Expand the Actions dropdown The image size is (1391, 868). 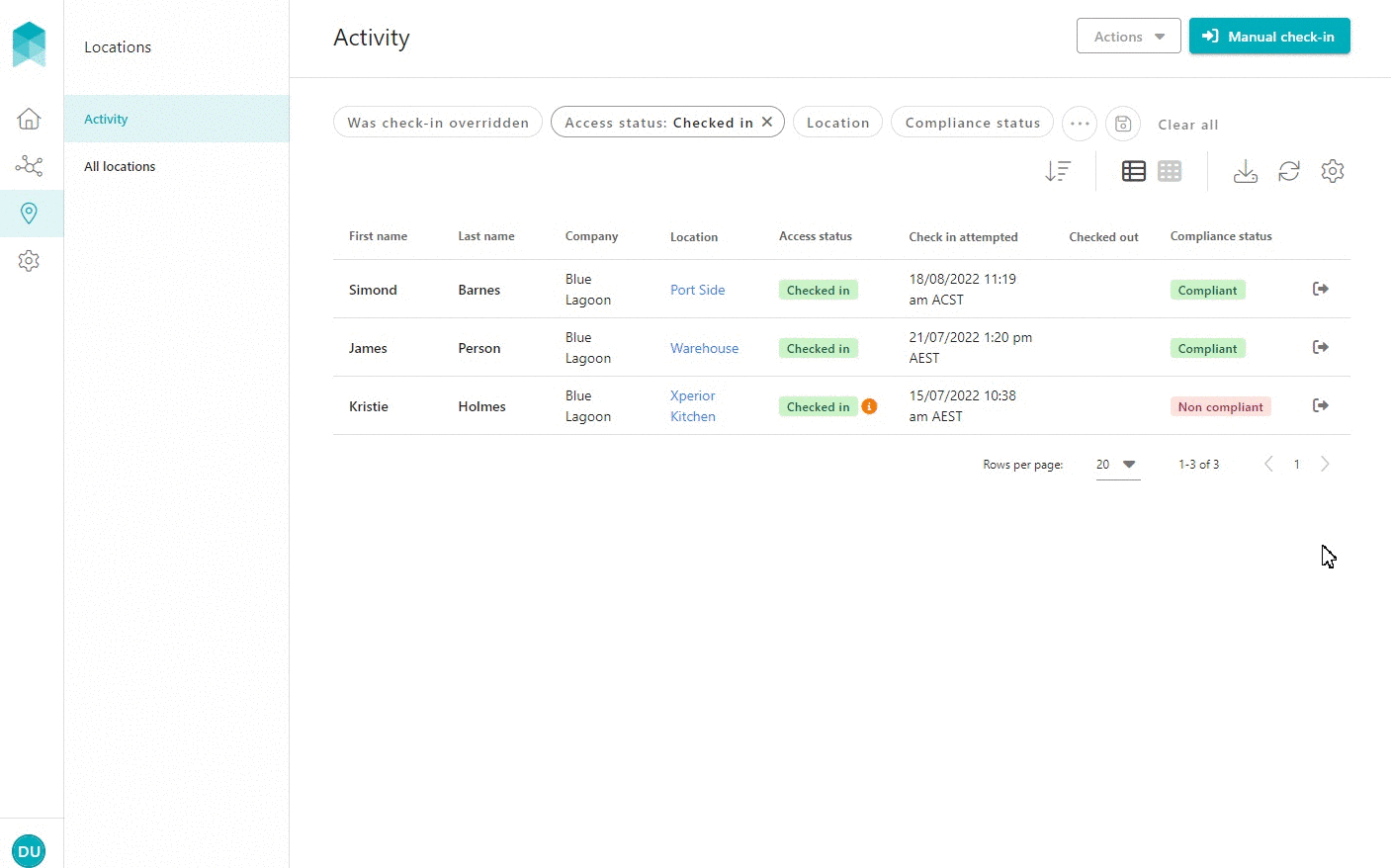pos(1129,37)
